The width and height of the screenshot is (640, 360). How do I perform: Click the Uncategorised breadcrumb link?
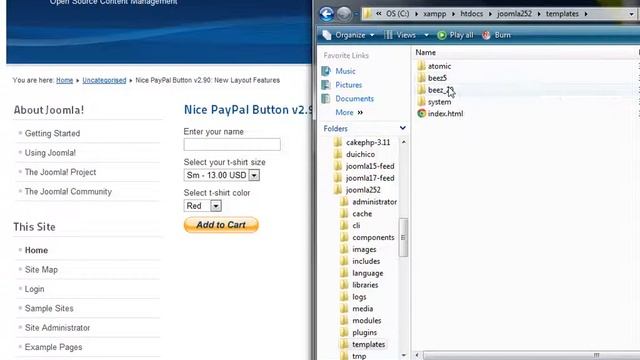coord(104,80)
